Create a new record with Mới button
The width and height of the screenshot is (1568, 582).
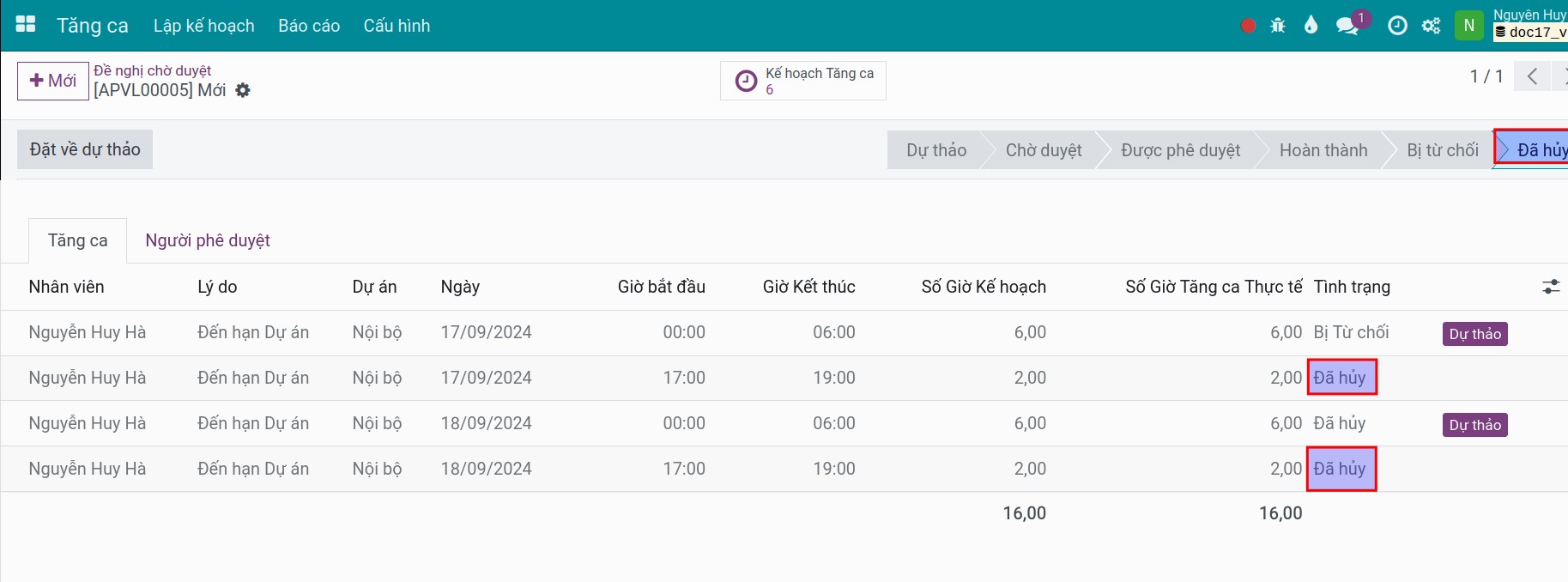tap(53, 81)
